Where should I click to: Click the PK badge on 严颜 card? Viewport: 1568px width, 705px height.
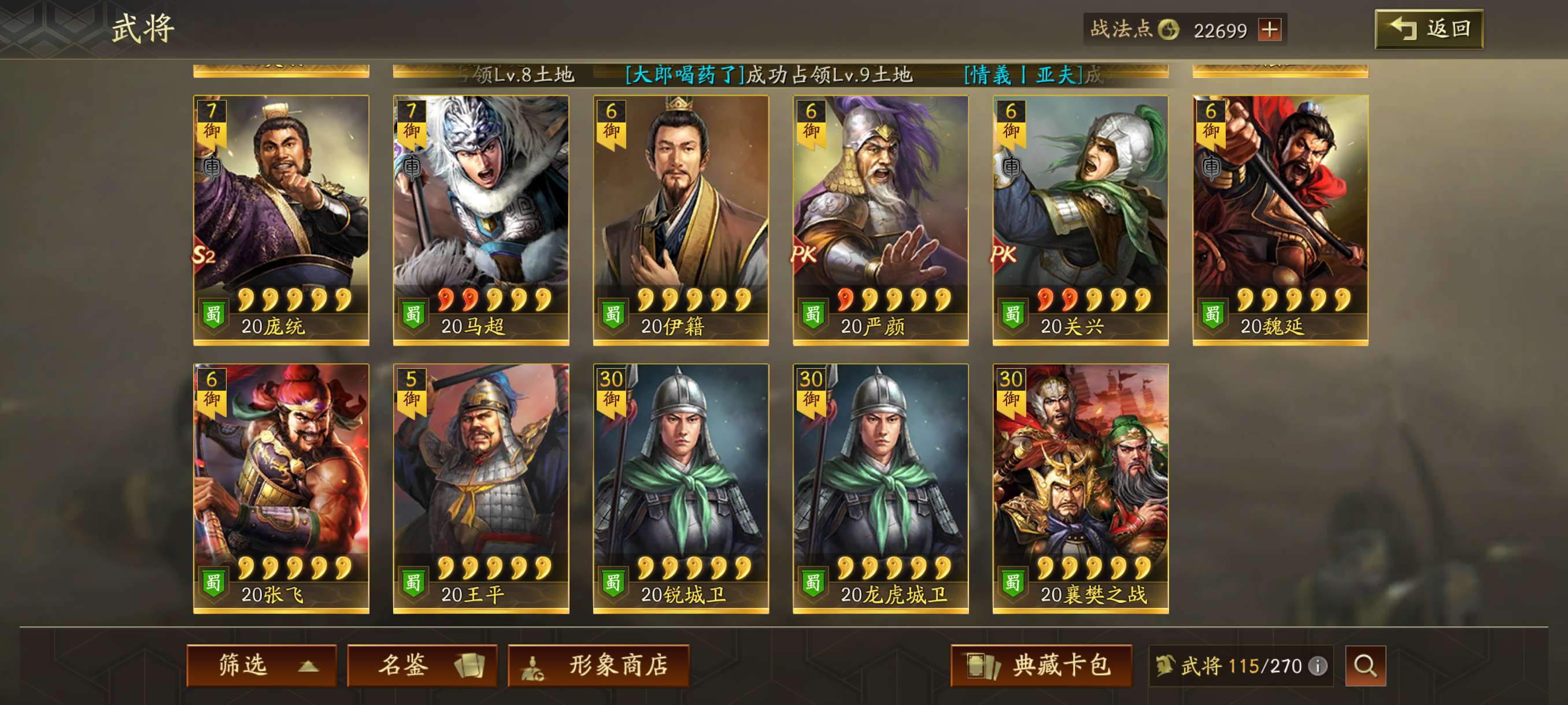[804, 254]
